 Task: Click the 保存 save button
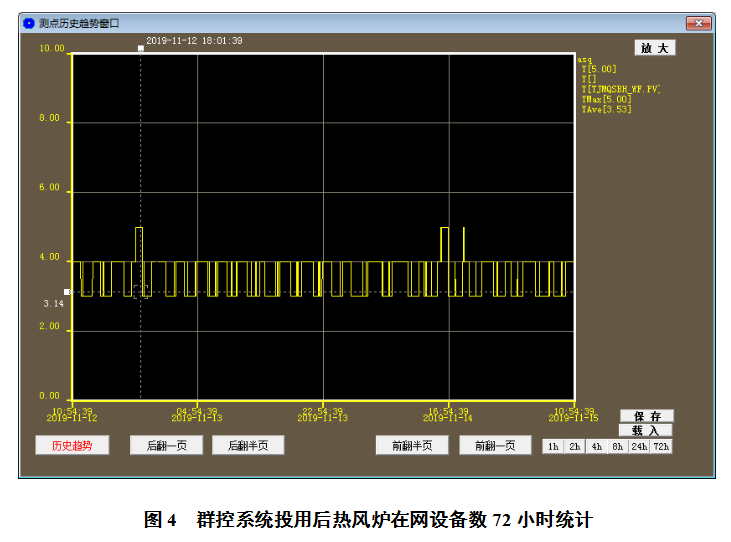click(647, 416)
